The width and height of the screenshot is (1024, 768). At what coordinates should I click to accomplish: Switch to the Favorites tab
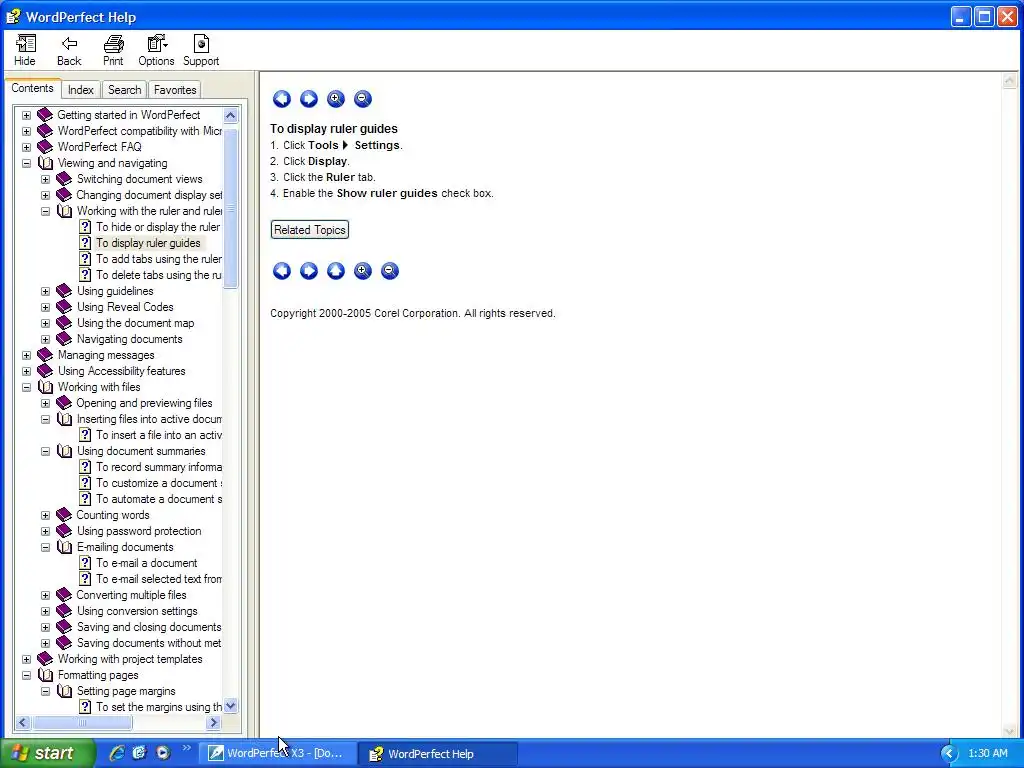(x=174, y=89)
